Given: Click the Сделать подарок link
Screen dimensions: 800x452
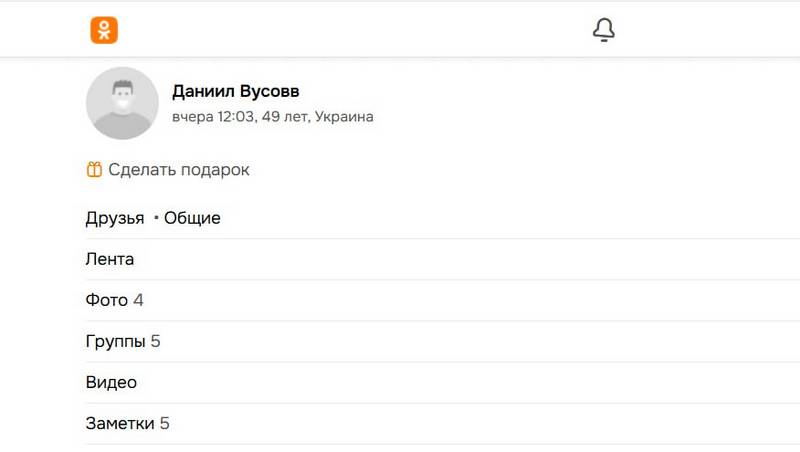Looking at the screenshot, I should [178, 170].
